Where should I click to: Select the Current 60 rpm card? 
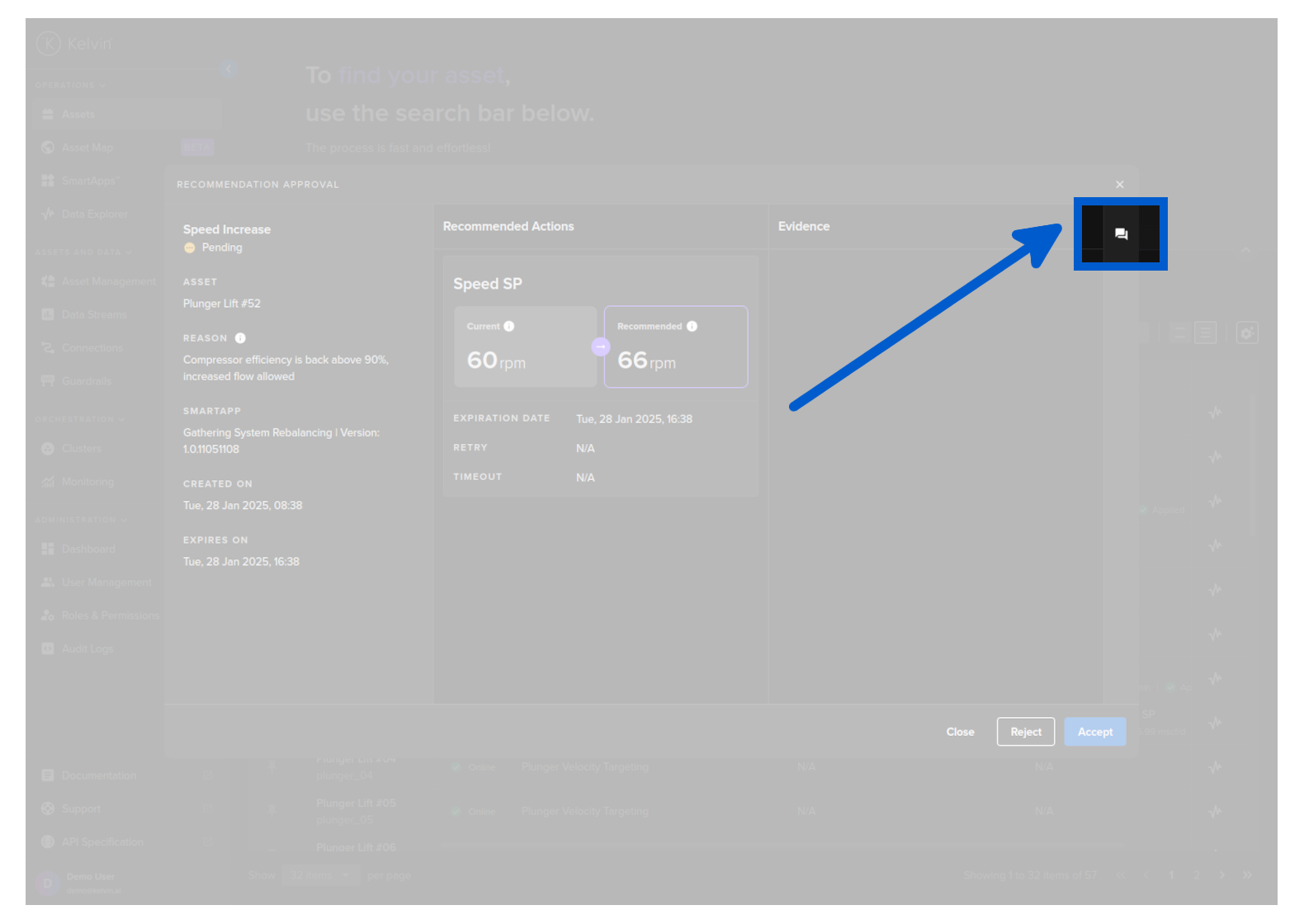[x=525, y=347]
